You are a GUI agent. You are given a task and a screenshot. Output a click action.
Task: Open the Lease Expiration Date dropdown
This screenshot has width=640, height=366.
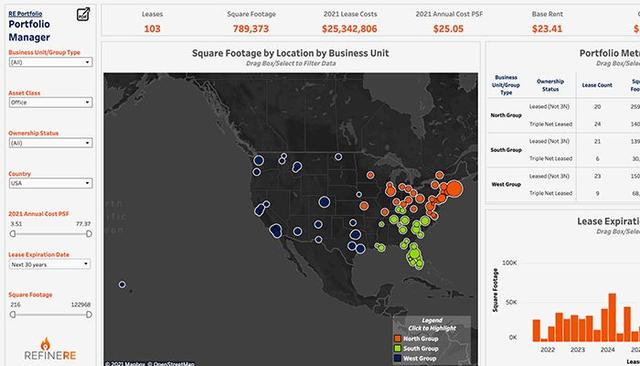point(50,264)
